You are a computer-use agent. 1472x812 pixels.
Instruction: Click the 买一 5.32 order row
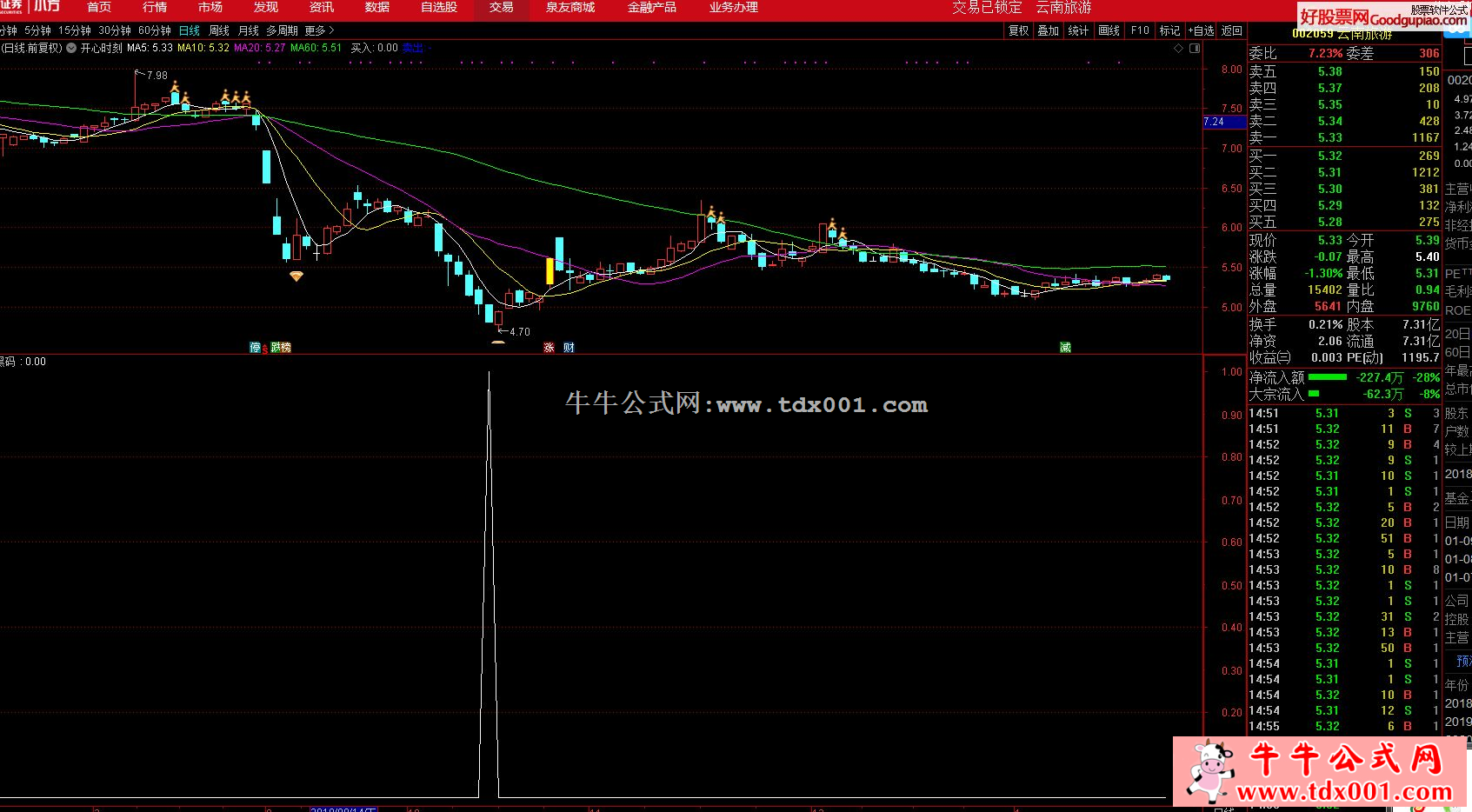pos(1344,156)
